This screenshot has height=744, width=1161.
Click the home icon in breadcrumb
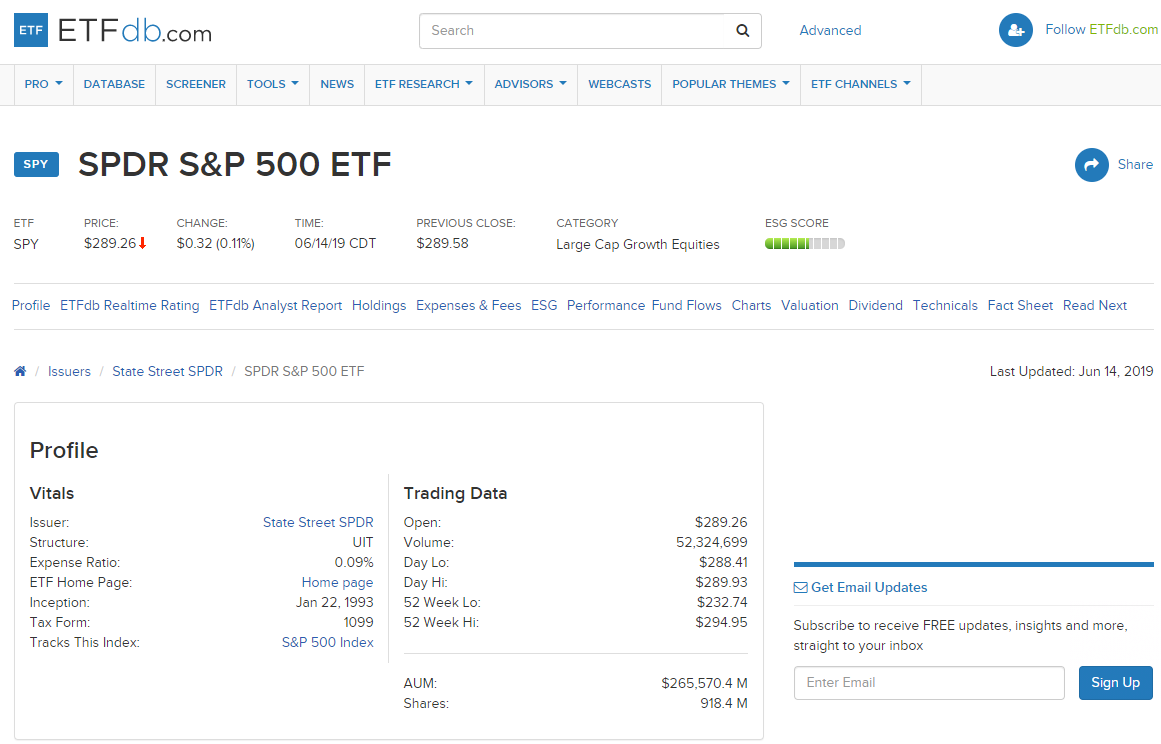(20, 371)
